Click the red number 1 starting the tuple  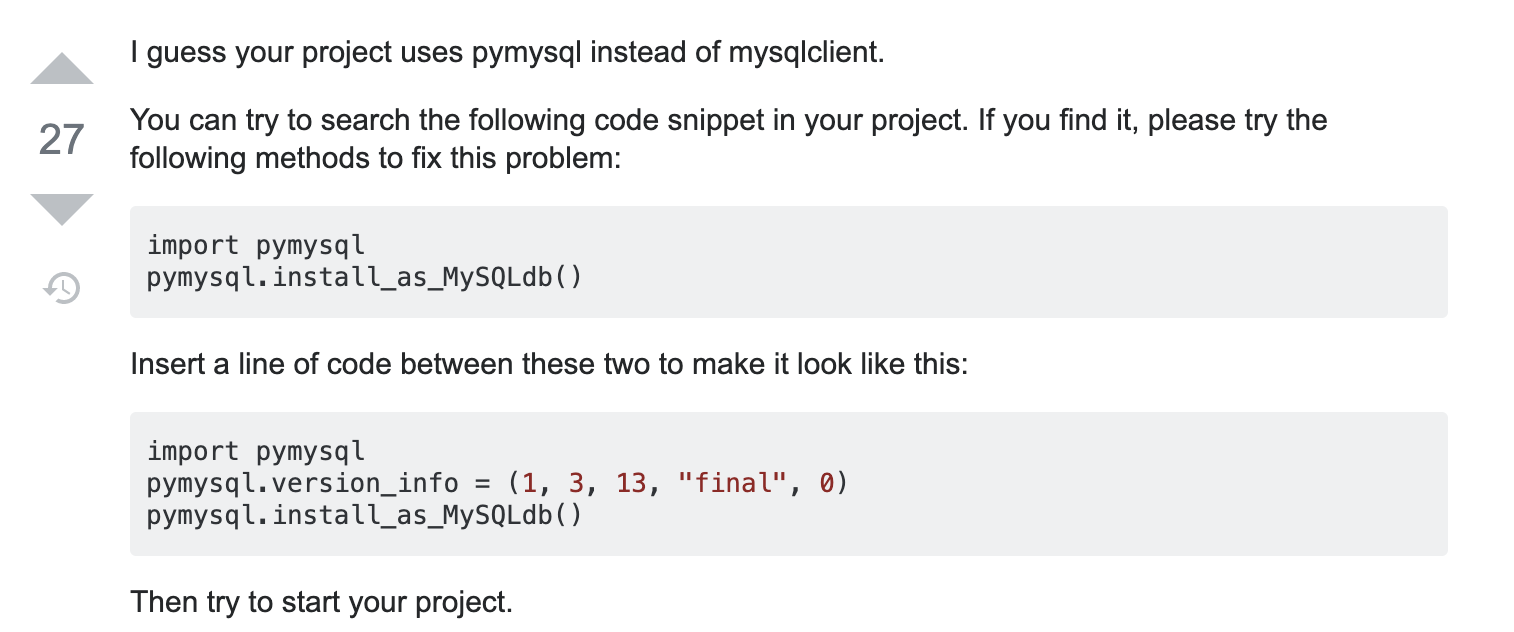pyautogui.click(x=530, y=484)
